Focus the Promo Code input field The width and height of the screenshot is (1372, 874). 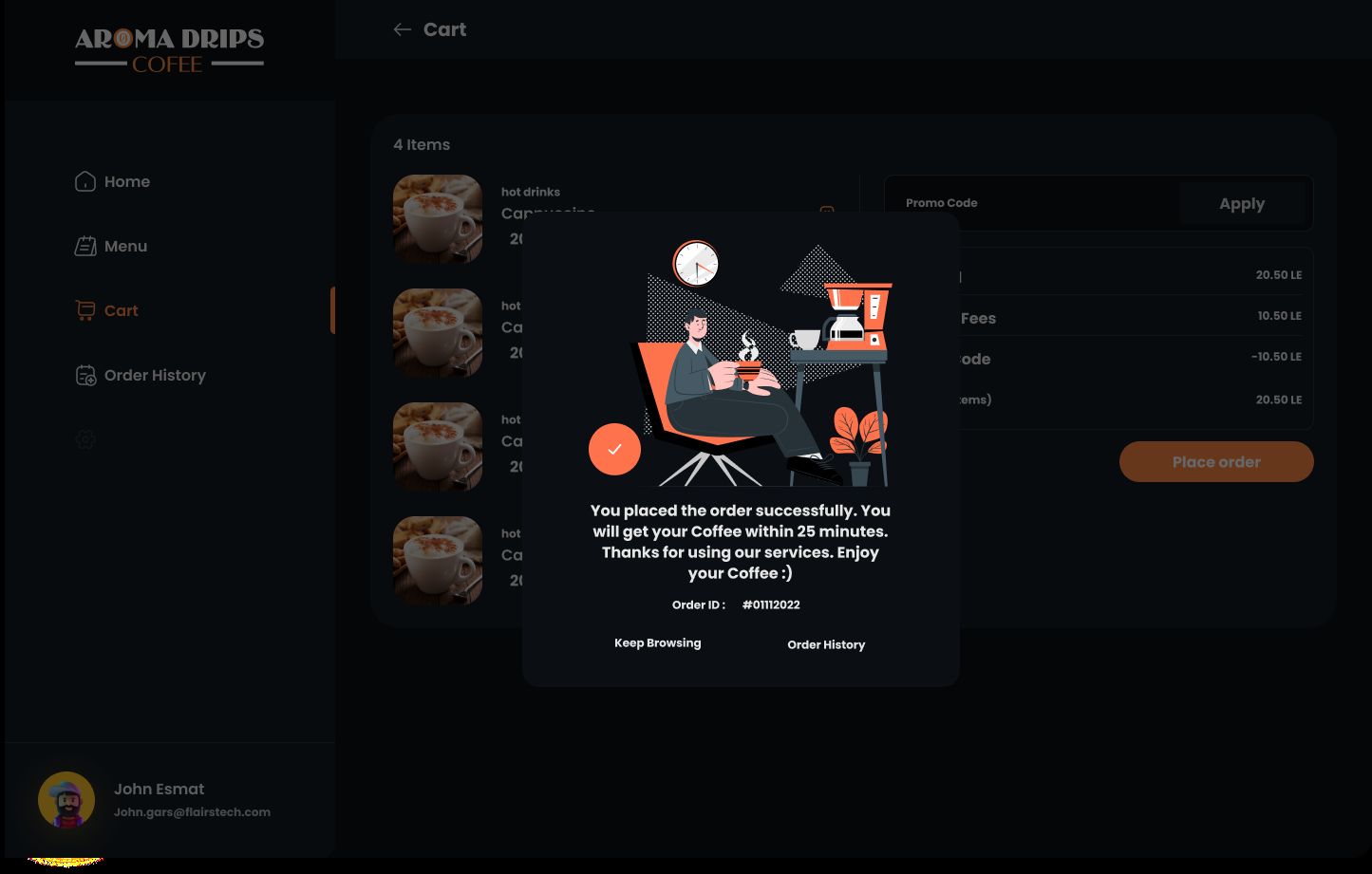(x=1032, y=203)
